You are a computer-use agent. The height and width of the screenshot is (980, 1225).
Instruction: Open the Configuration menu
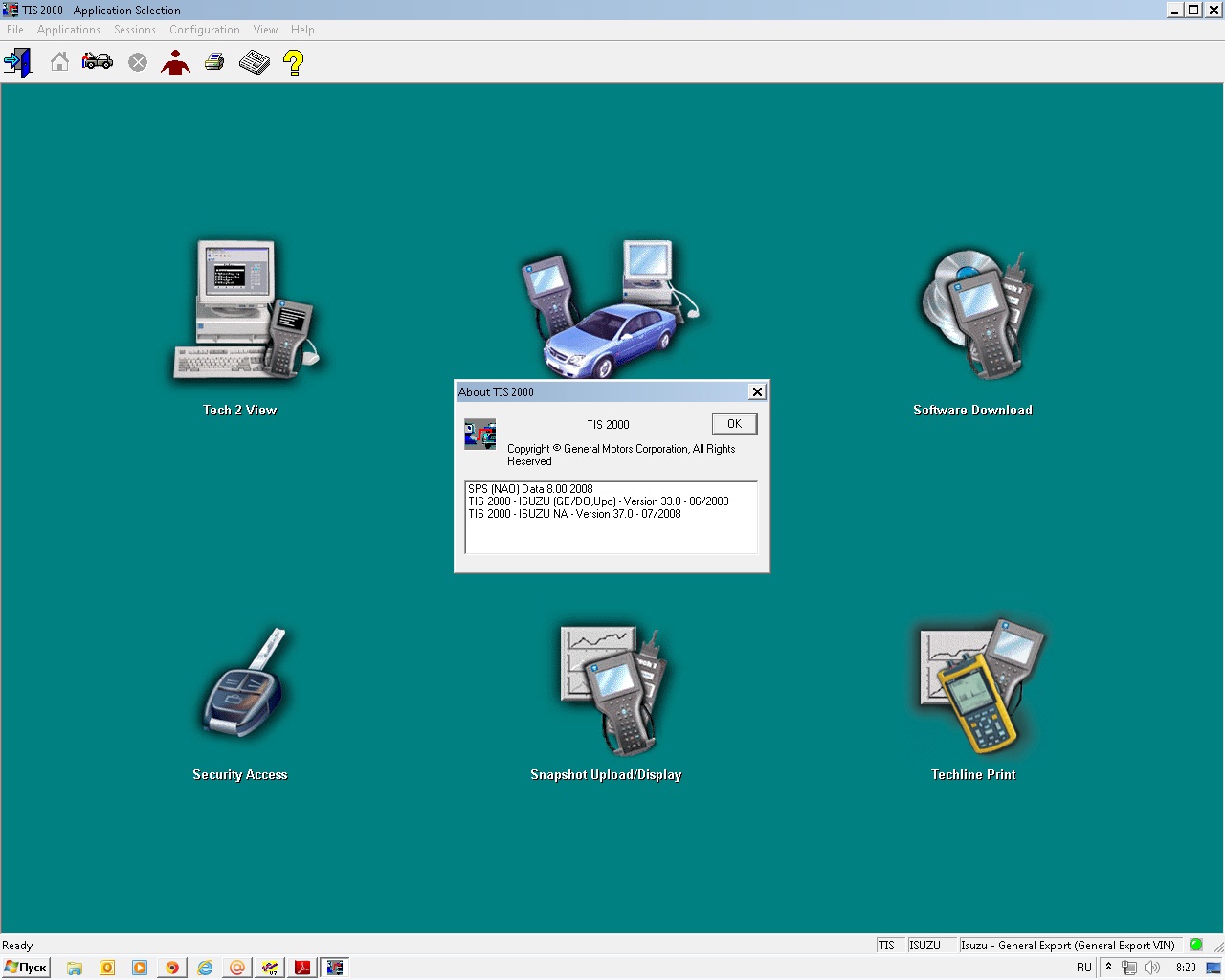(205, 30)
